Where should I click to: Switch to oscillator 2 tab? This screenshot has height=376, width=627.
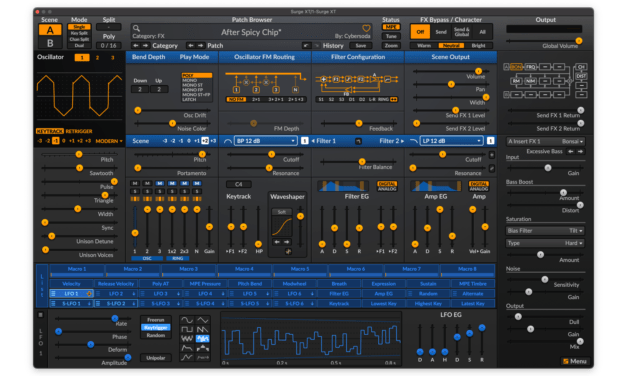[x=97, y=58]
